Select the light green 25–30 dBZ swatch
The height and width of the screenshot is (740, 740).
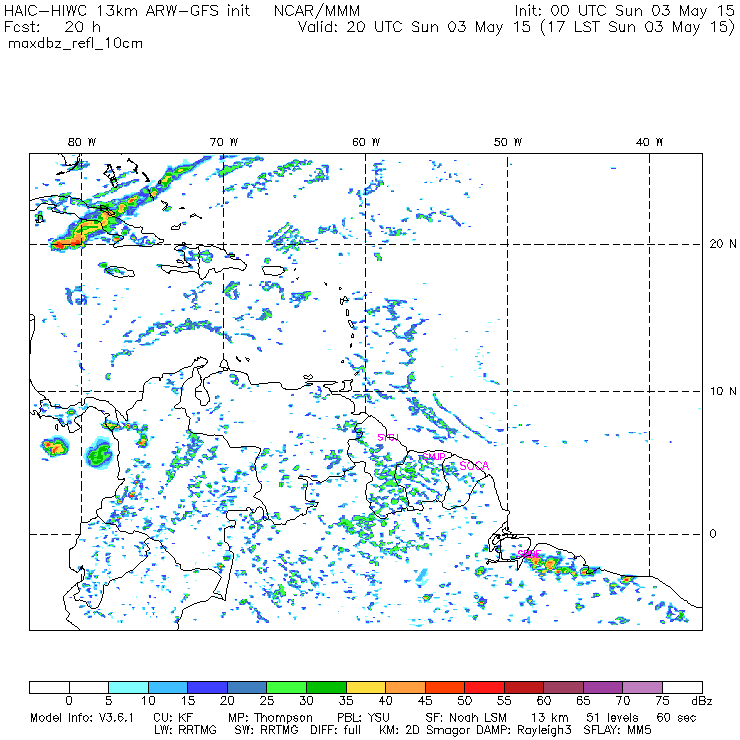coord(286,687)
